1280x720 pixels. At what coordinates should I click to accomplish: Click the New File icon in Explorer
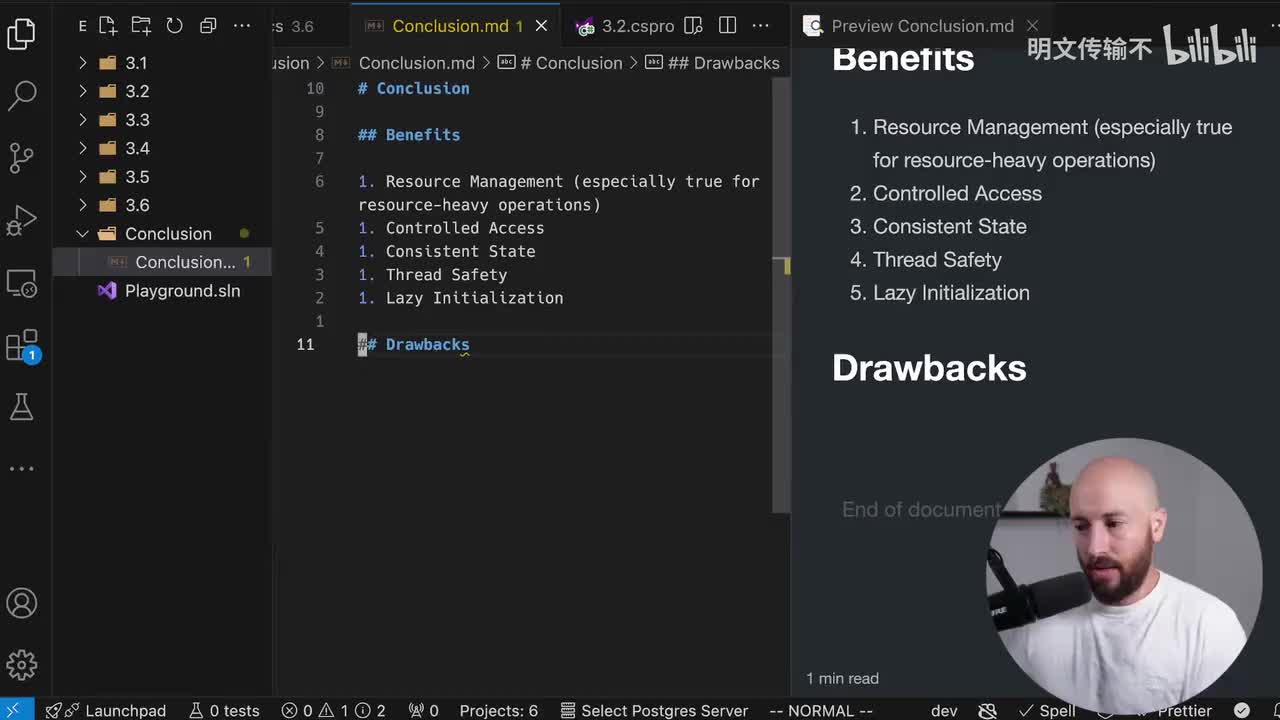[x=108, y=26]
